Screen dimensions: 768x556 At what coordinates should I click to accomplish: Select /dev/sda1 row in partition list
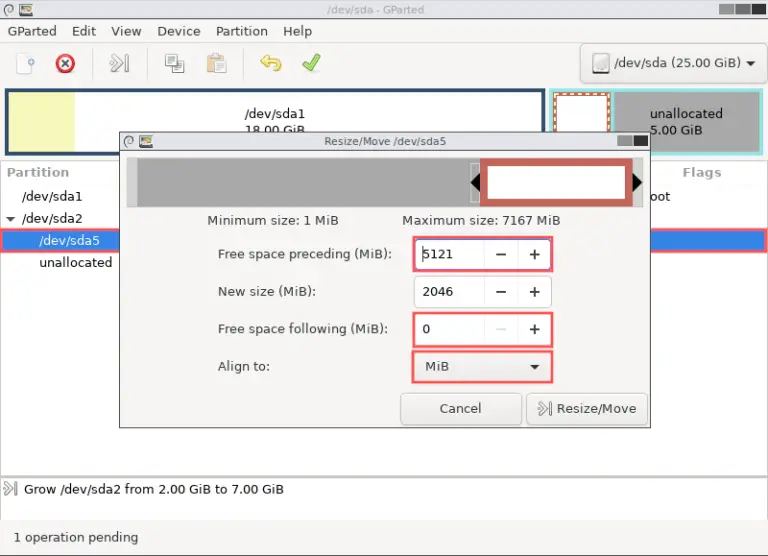coord(60,196)
